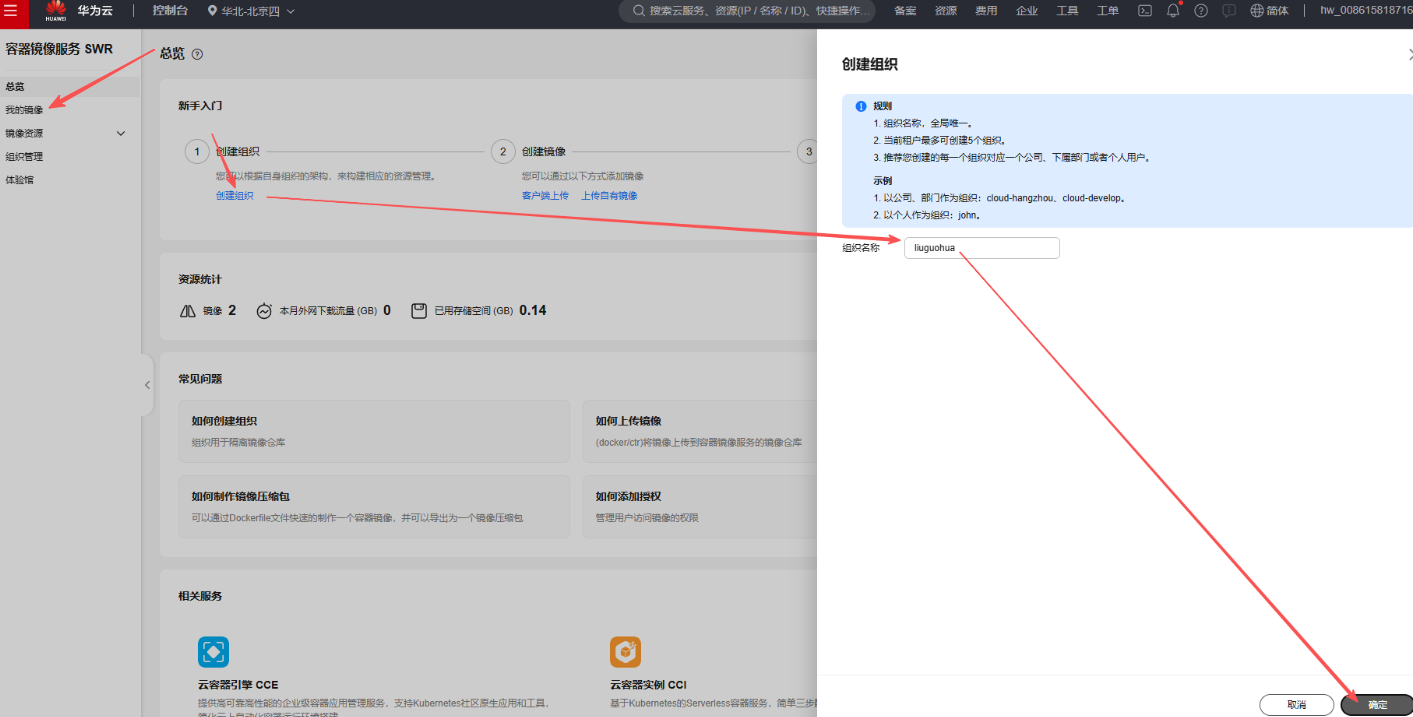Screen dimensions: 1413x717
Task: Click the 取消 cancel button
Action: 1296,705
